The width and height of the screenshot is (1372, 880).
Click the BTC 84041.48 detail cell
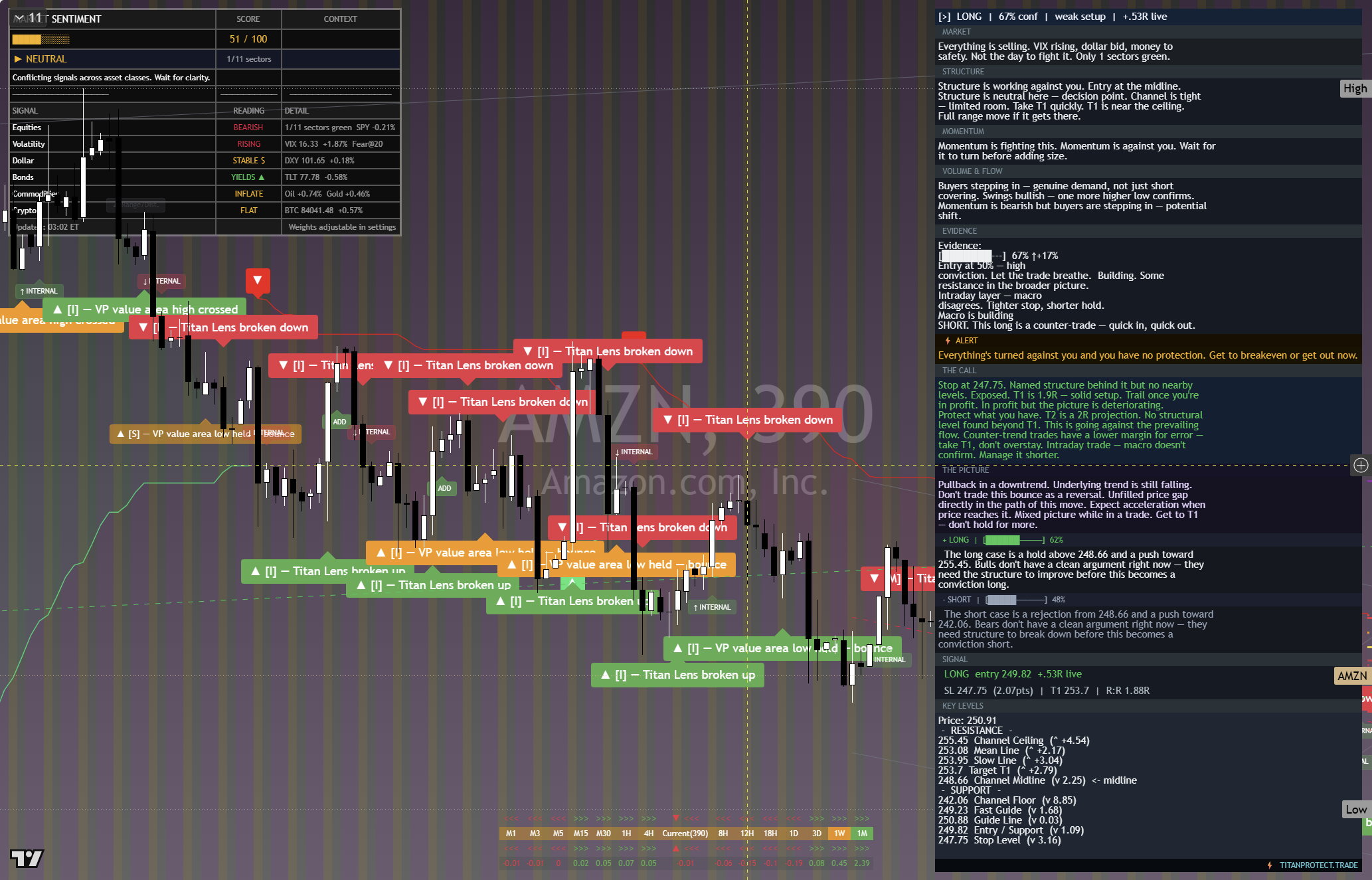coord(341,211)
